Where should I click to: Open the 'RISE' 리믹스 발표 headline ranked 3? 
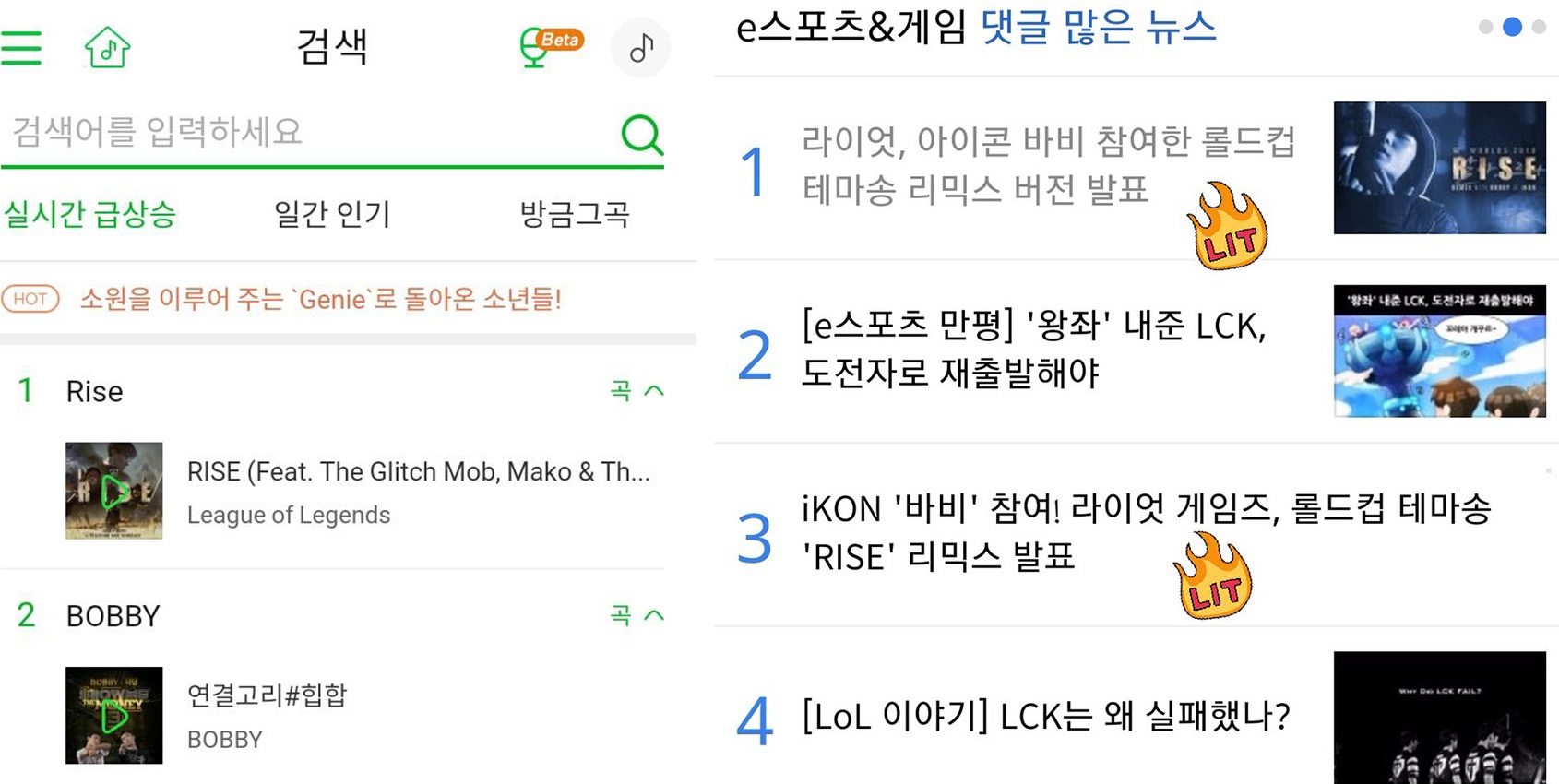pyautogui.click(x=1145, y=533)
